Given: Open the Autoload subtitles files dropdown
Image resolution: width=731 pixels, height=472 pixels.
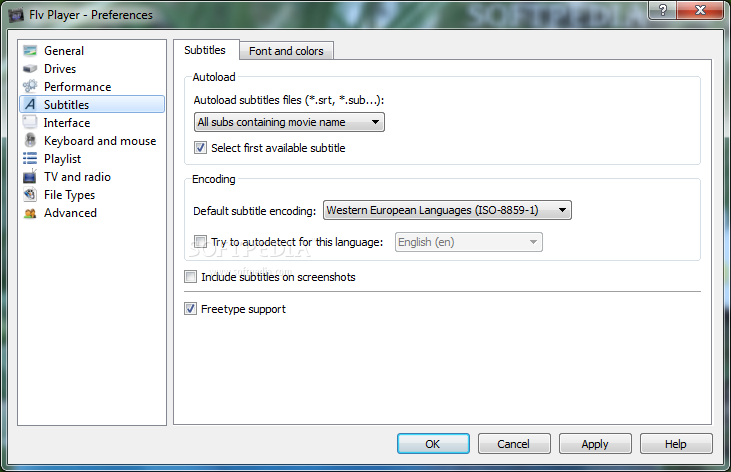Looking at the screenshot, I should (289, 122).
